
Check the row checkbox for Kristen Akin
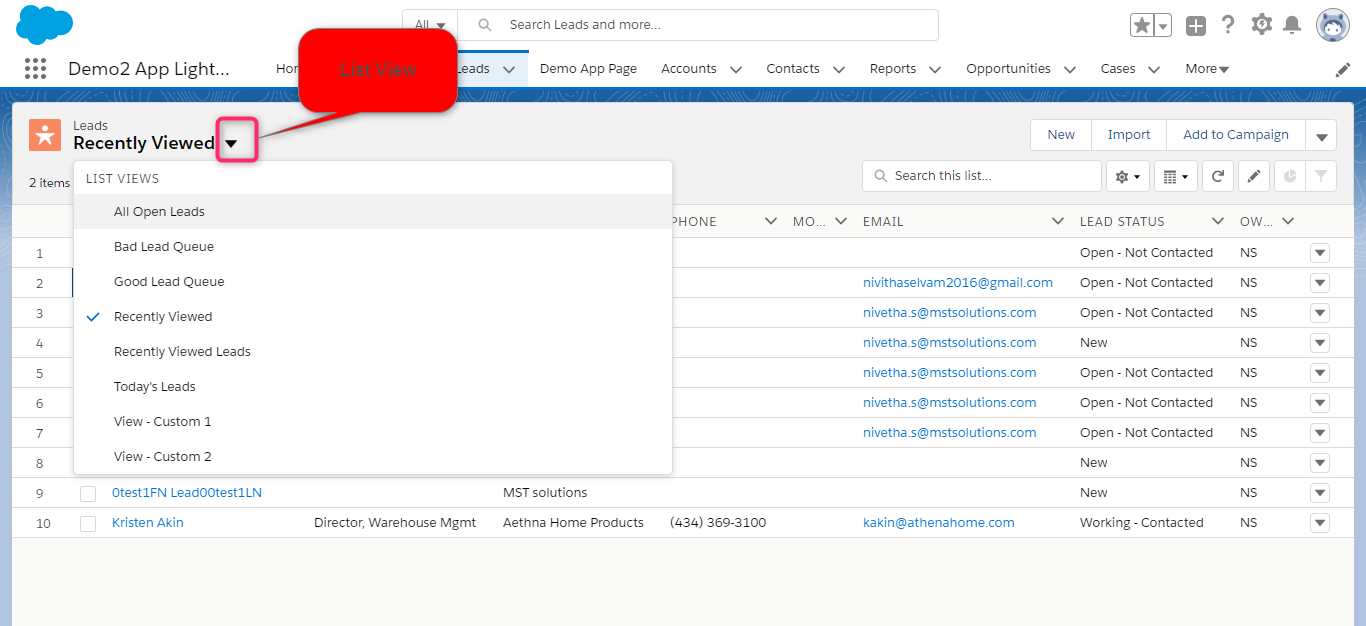coord(88,522)
